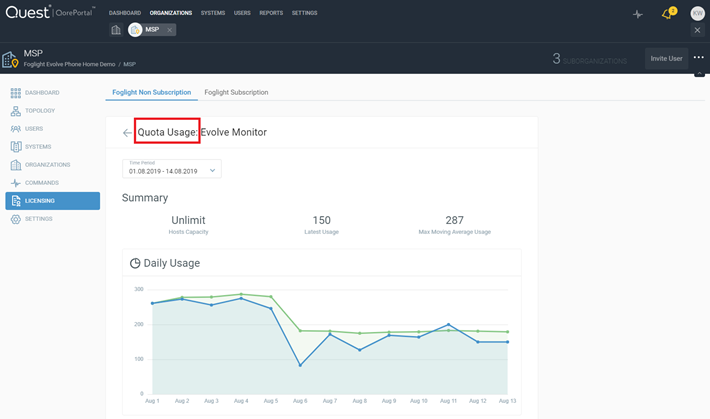Screen dimensions: 710x419
Task: Click the commands pulse icon in header
Action: click(x=639, y=14)
